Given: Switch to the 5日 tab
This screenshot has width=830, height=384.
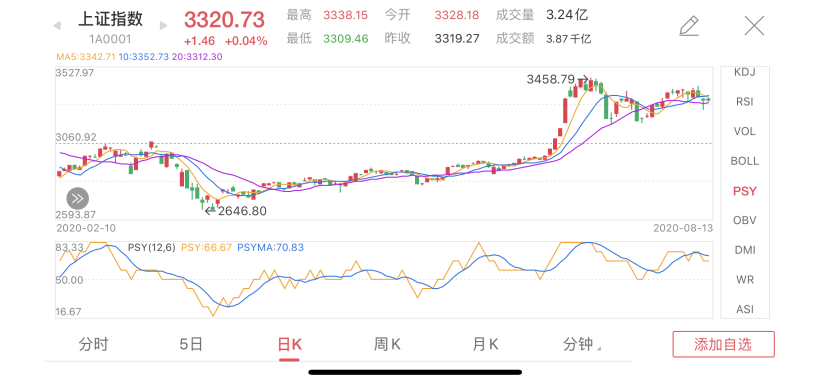Looking at the screenshot, I should tap(191, 344).
